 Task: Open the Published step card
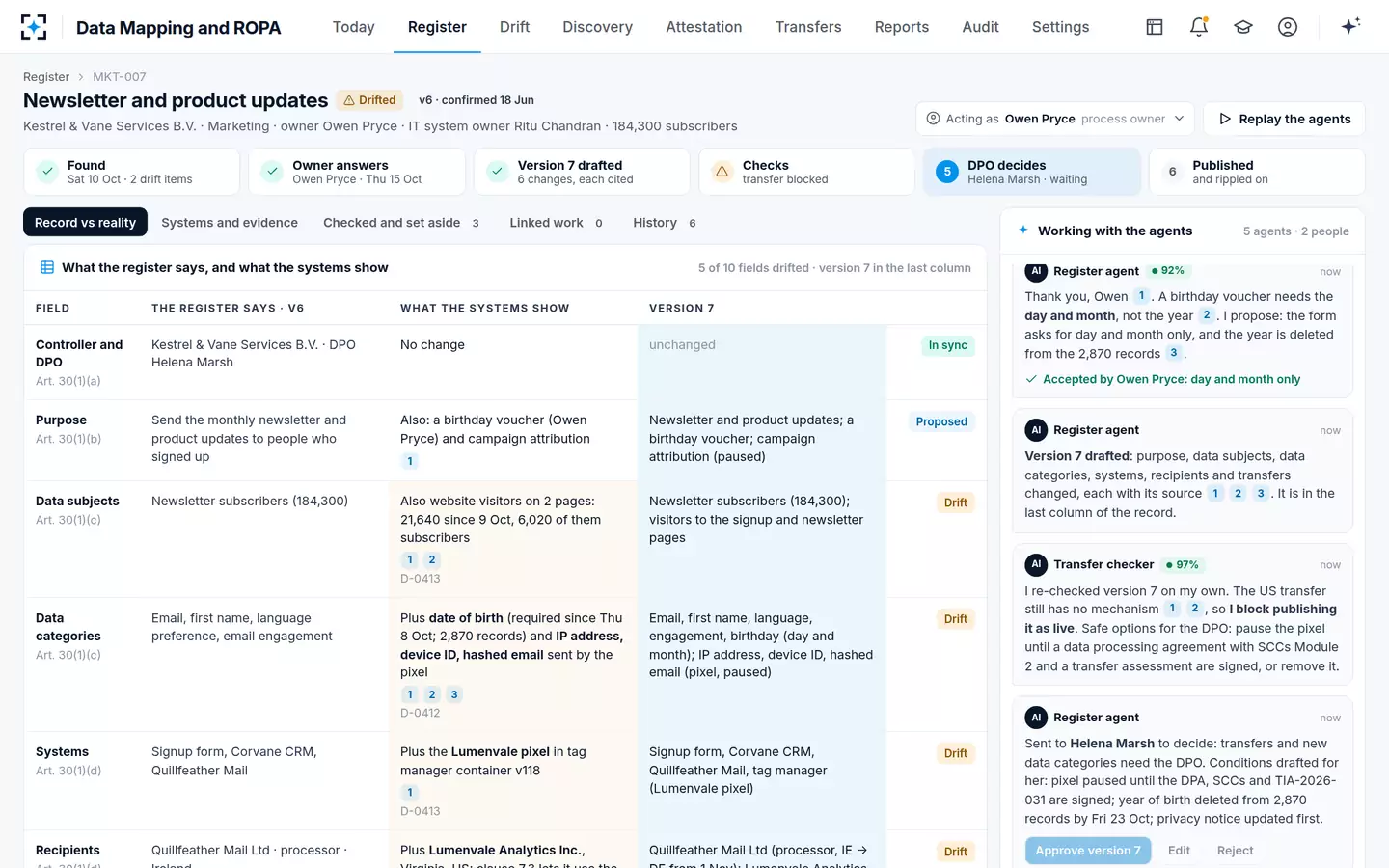point(1257,172)
